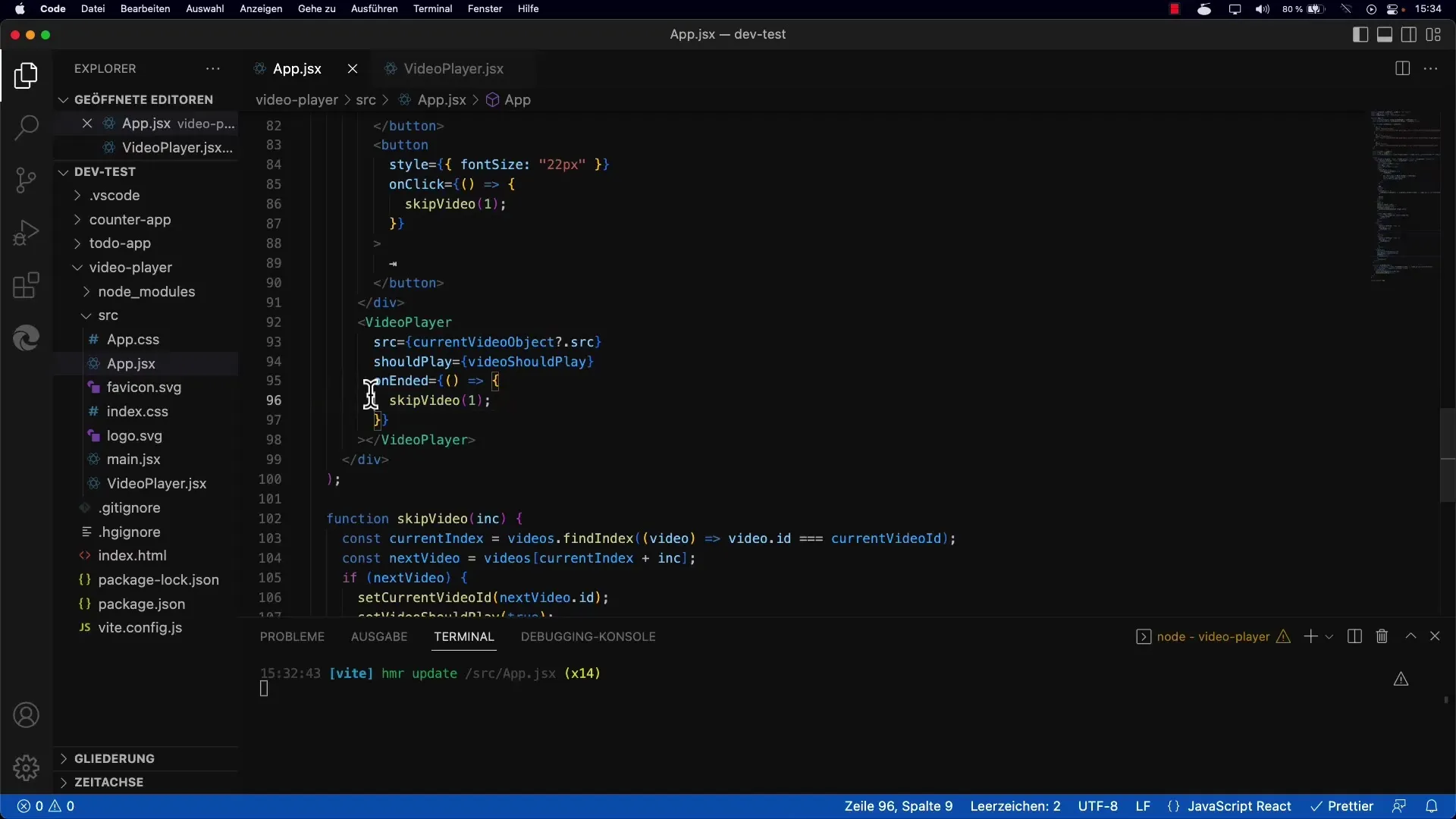Open vite.config.js in the file tree
Viewport: 1456px width, 819px height.
coord(140,628)
